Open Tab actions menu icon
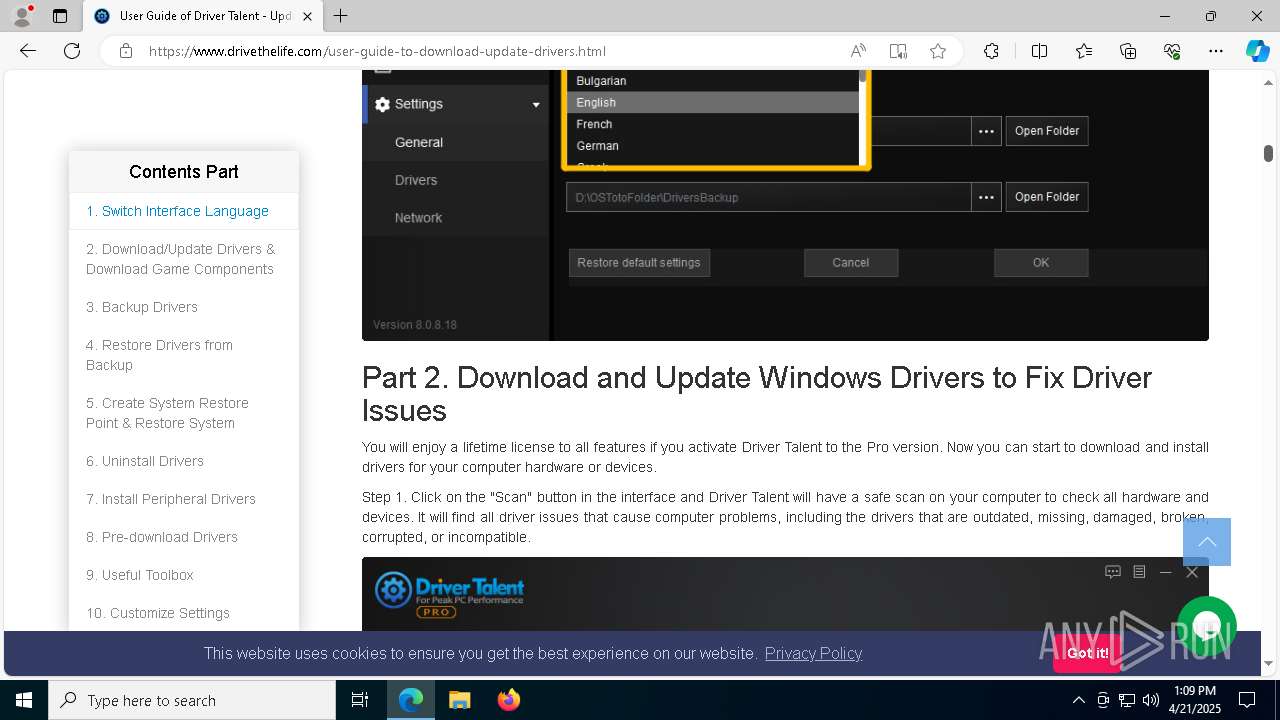The height and width of the screenshot is (720, 1280). tap(60, 16)
